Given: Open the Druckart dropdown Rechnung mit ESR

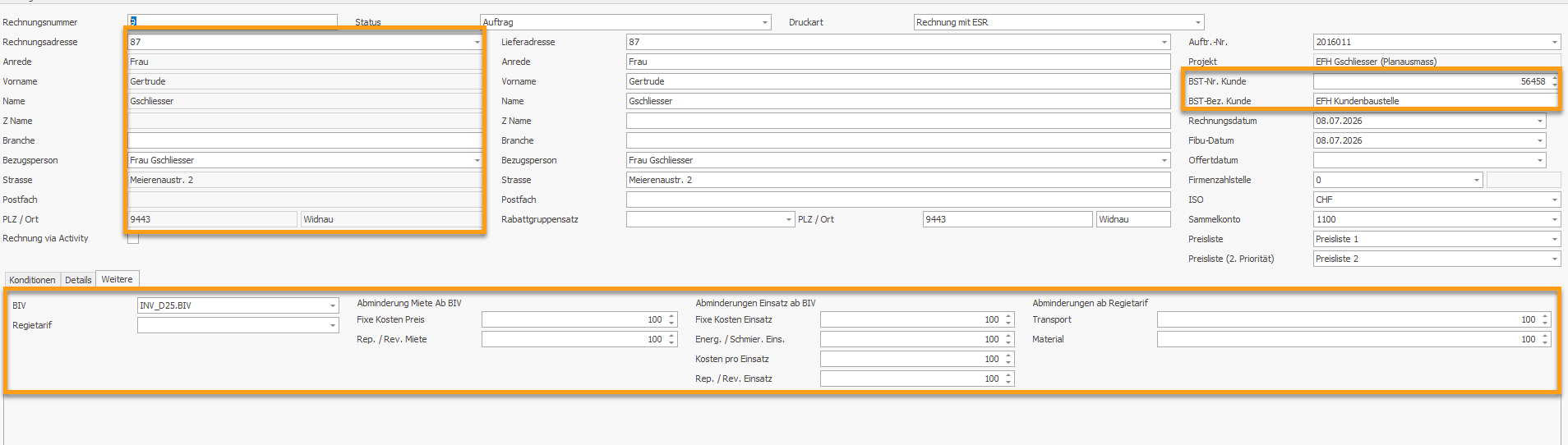Looking at the screenshot, I should [x=1198, y=22].
